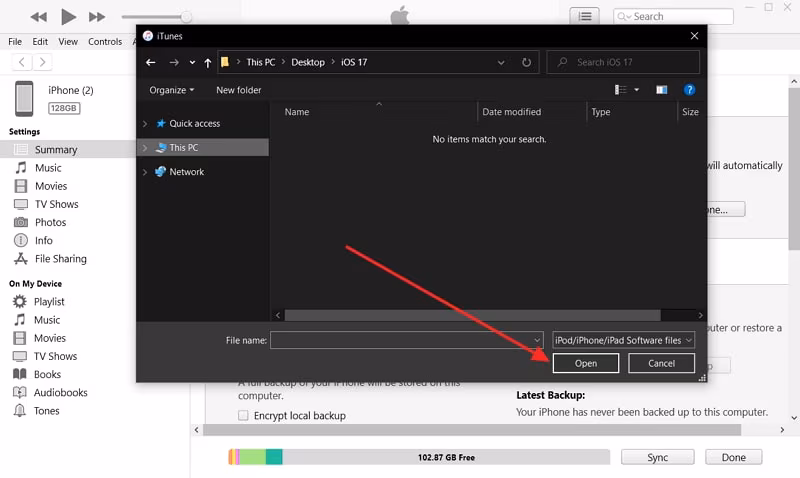The height and width of the screenshot is (478, 800).
Task: Click iTunes back navigation arrow
Action: [x=22, y=62]
